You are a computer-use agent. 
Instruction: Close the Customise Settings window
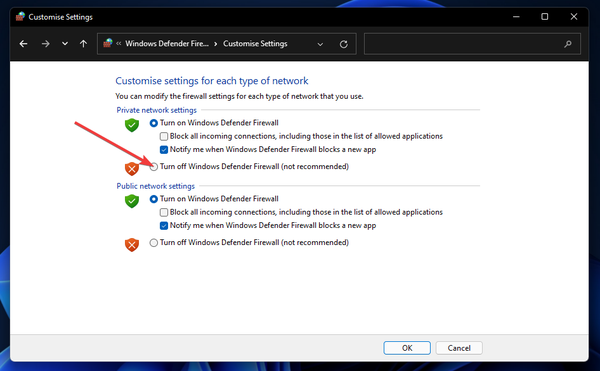(574, 17)
